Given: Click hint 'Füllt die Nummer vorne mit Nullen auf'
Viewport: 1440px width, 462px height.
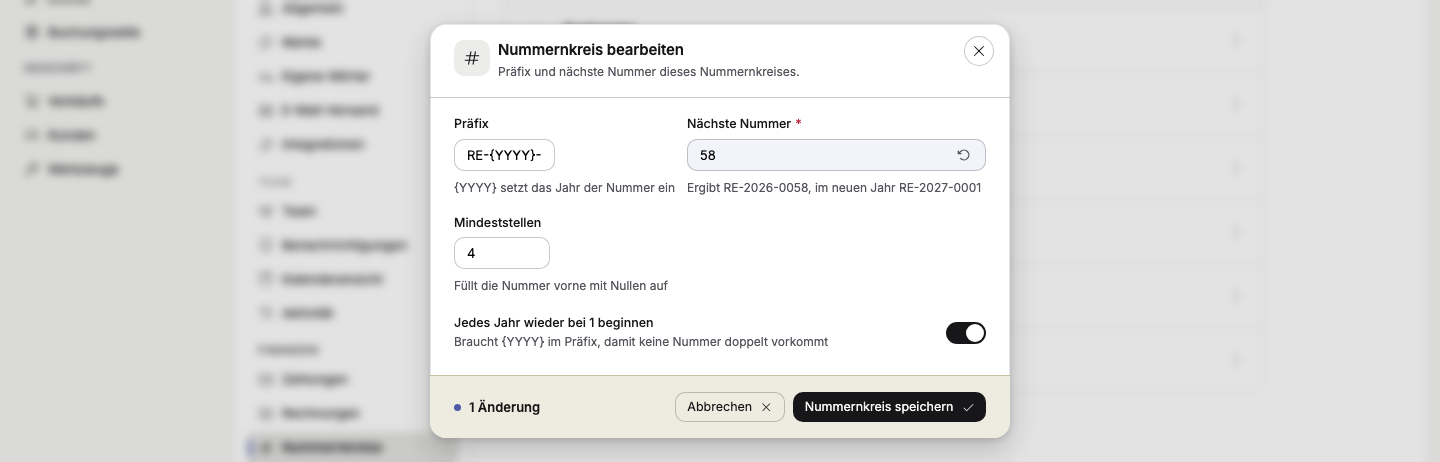Looking at the screenshot, I should (561, 285).
